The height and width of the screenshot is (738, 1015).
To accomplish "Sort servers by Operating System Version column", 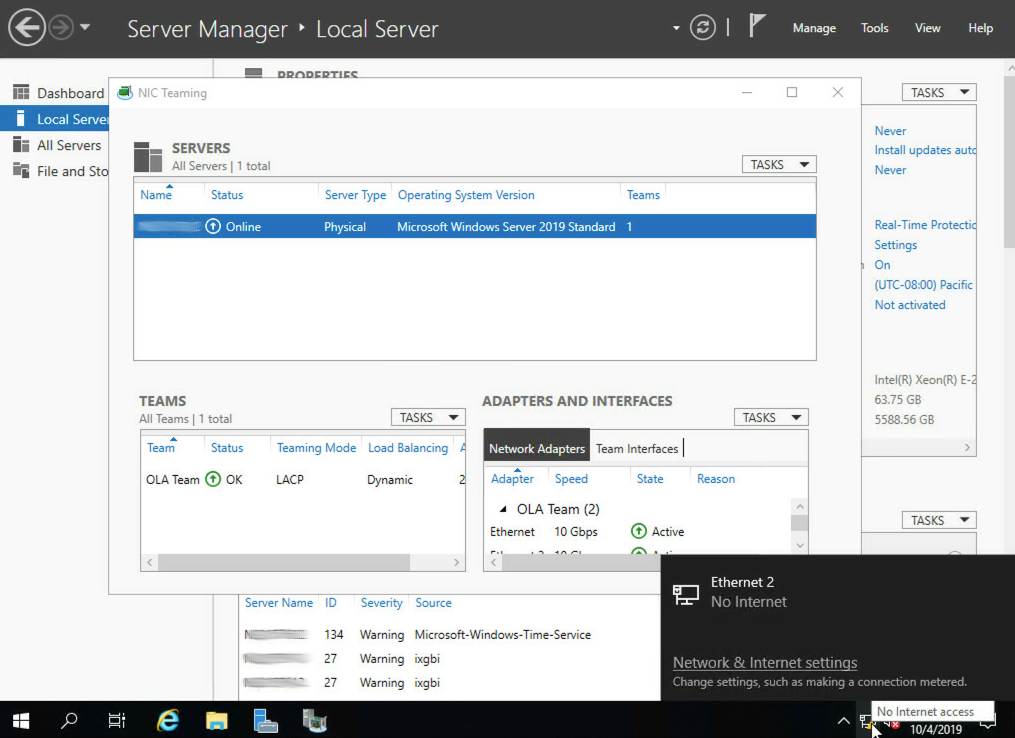I will 466,195.
